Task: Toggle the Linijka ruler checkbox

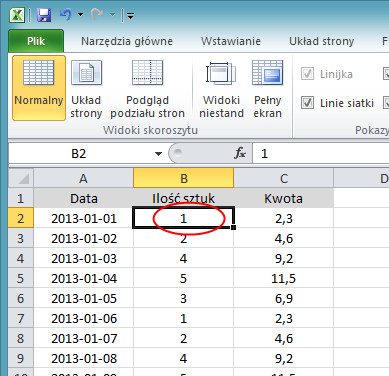Action: coord(307,74)
